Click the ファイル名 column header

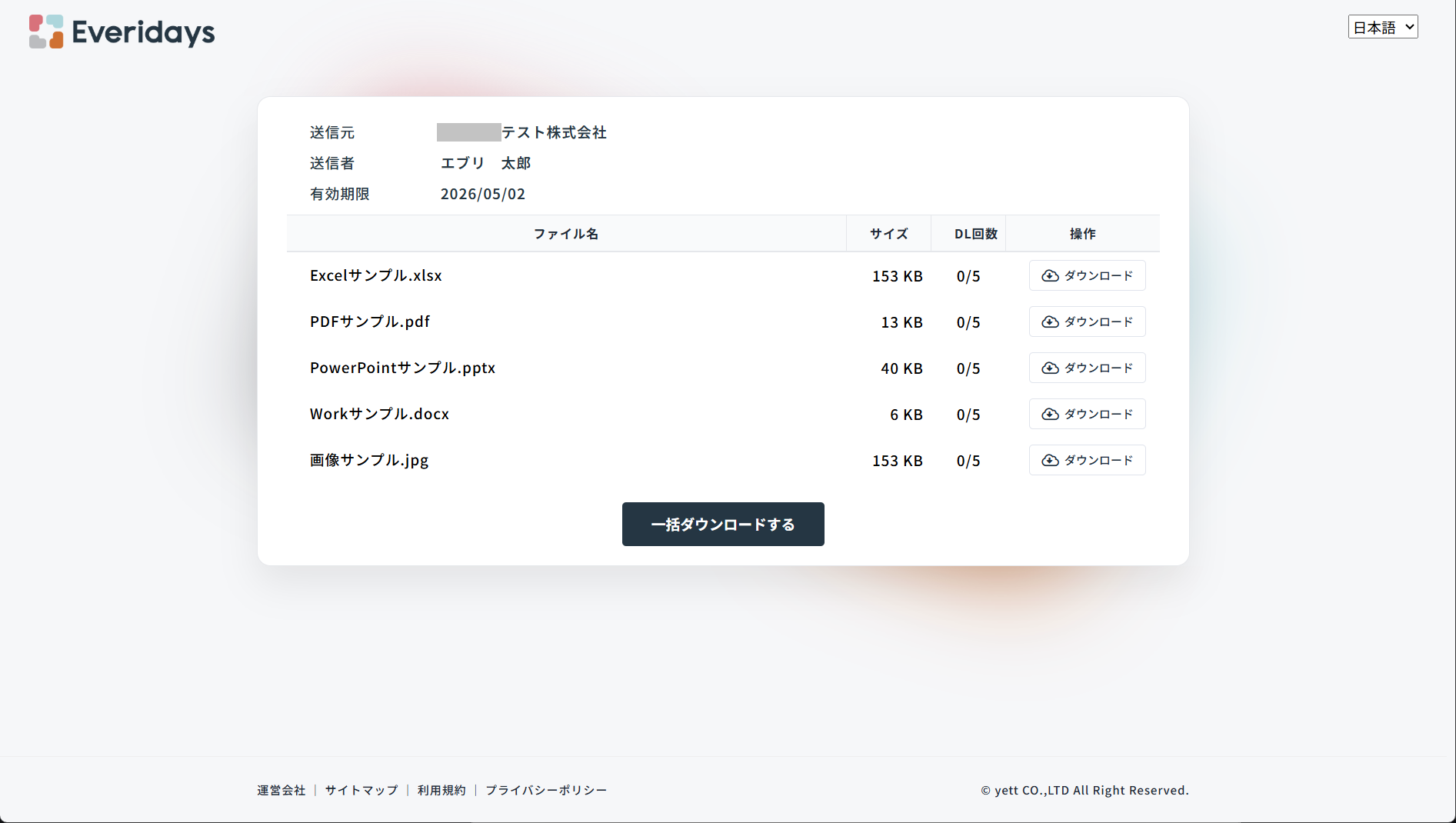coord(566,234)
